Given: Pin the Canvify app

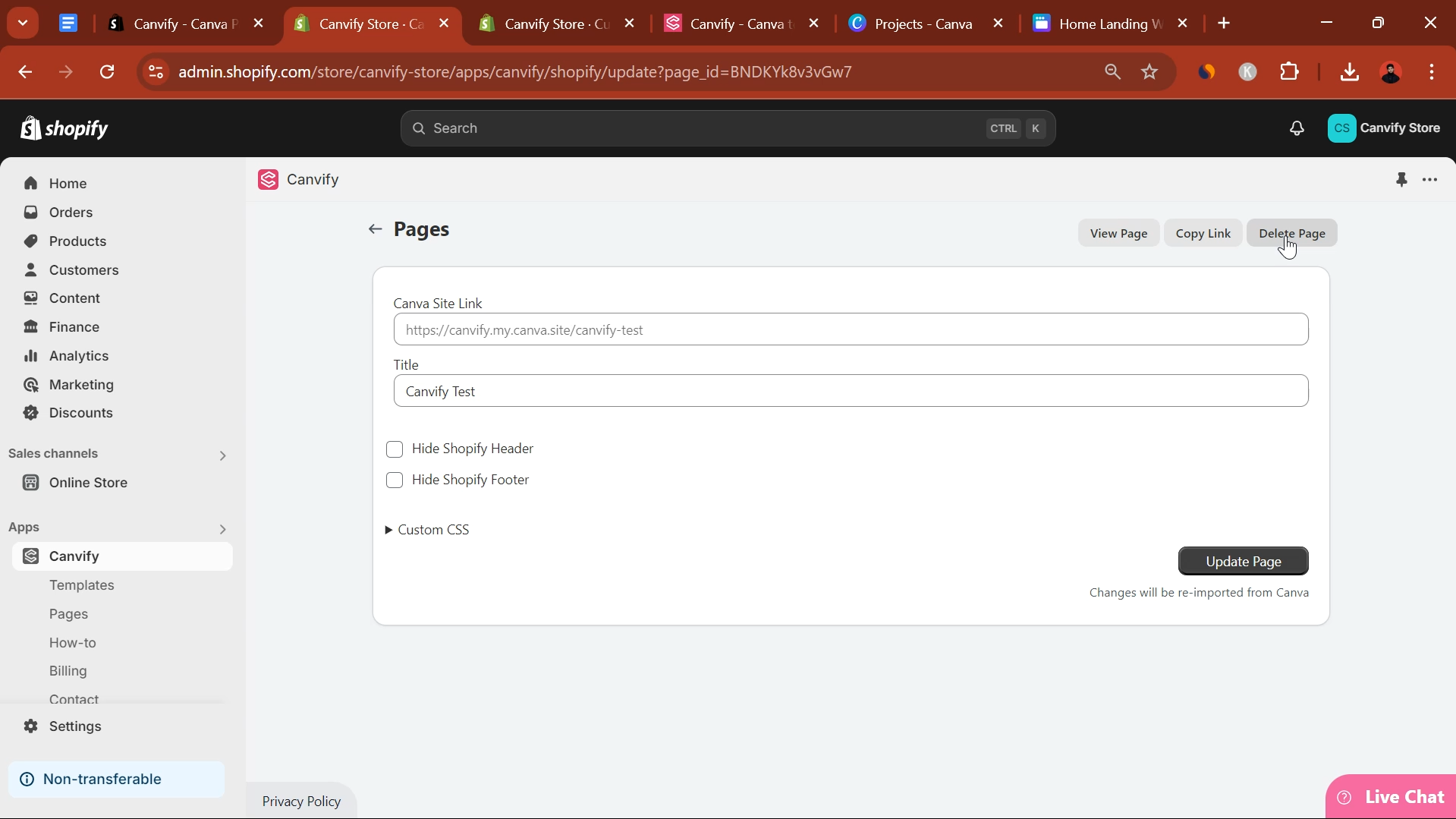Looking at the screenshot, I should [1401, 180].
